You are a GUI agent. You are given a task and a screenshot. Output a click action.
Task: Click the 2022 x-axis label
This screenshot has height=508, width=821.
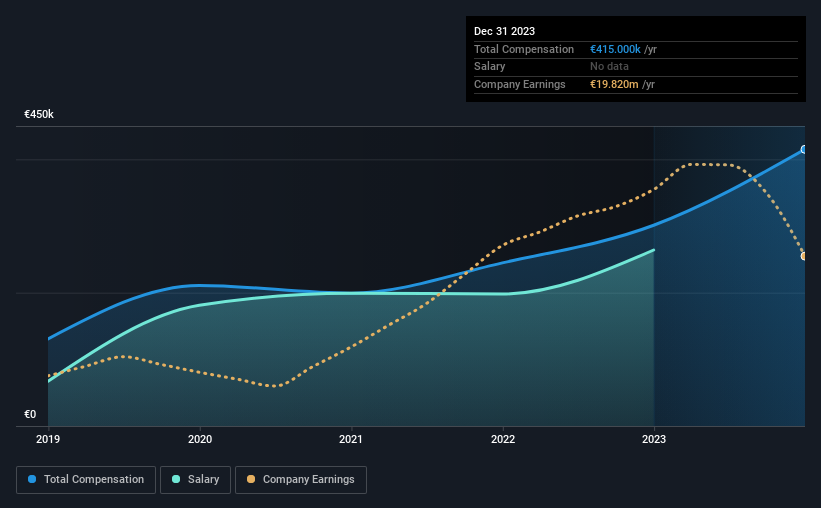point(503,439)
